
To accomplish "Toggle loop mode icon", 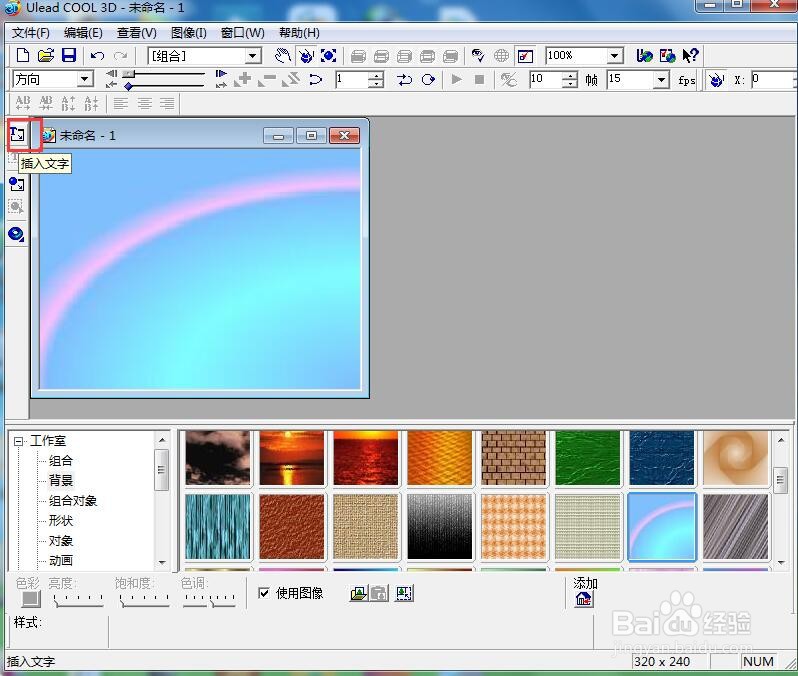I will [x=428, y=79].
